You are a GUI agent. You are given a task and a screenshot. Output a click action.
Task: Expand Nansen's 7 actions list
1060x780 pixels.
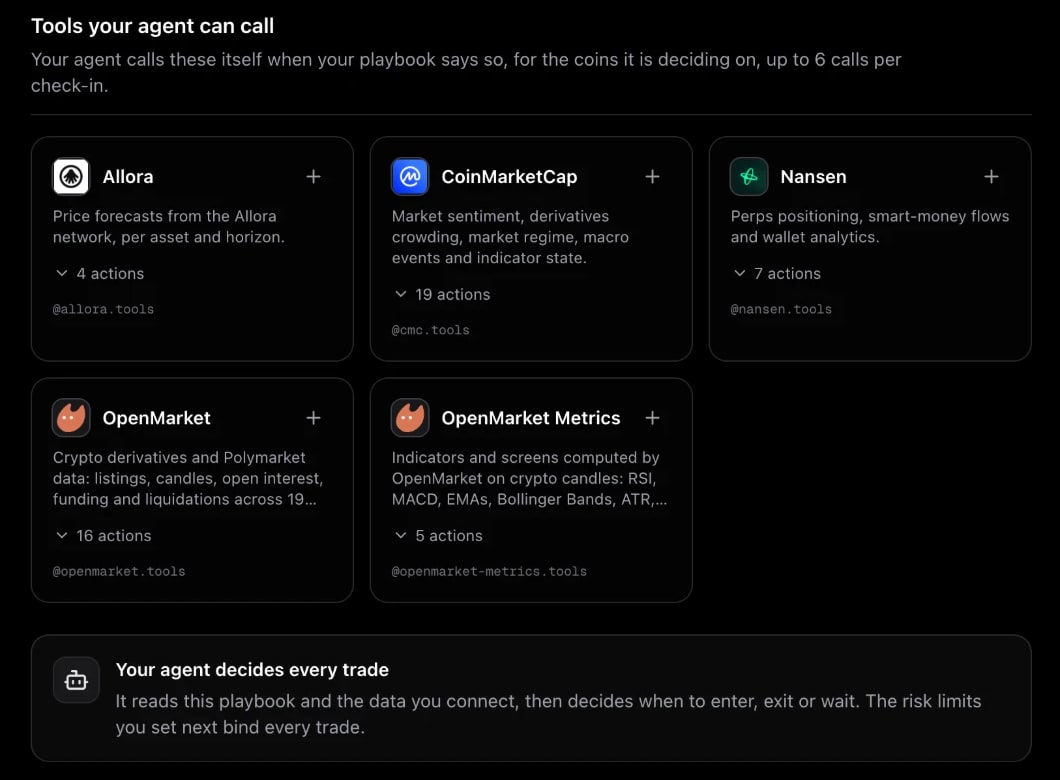pos(777,273)
